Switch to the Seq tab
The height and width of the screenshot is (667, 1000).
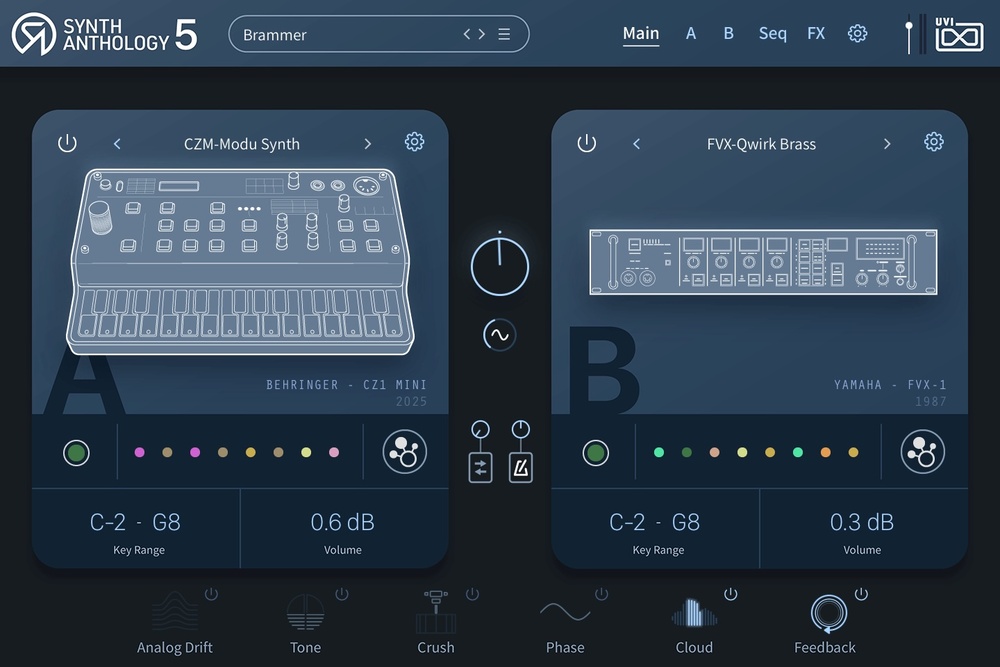click(772, 33)
